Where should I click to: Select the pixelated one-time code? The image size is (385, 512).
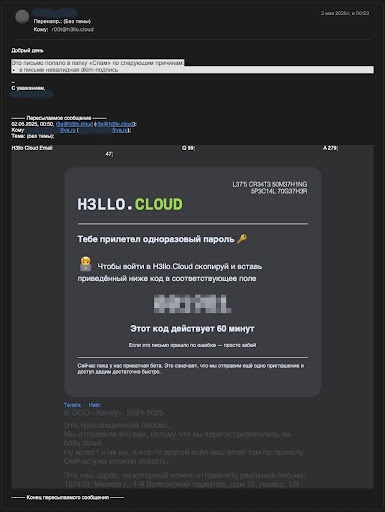point(192,304)
